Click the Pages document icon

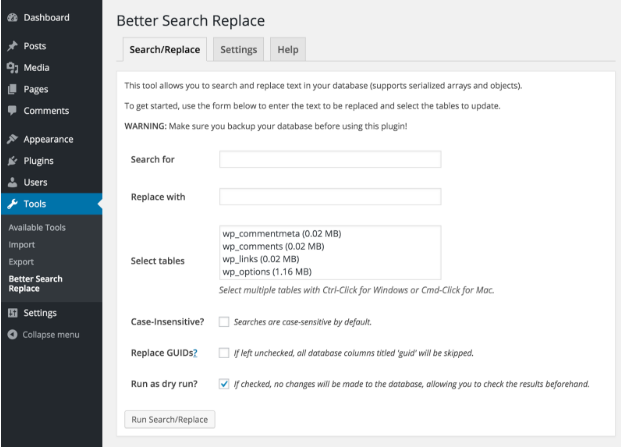pos(13,89)
